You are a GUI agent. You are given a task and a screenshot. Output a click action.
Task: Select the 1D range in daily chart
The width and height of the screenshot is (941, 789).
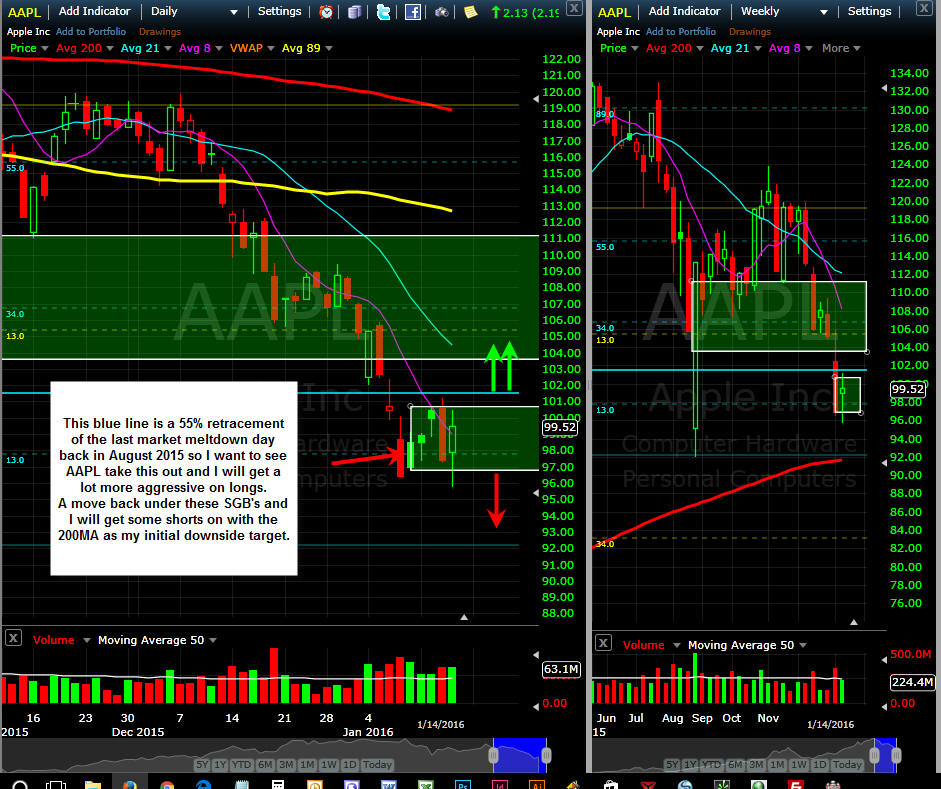coord(349,764)
